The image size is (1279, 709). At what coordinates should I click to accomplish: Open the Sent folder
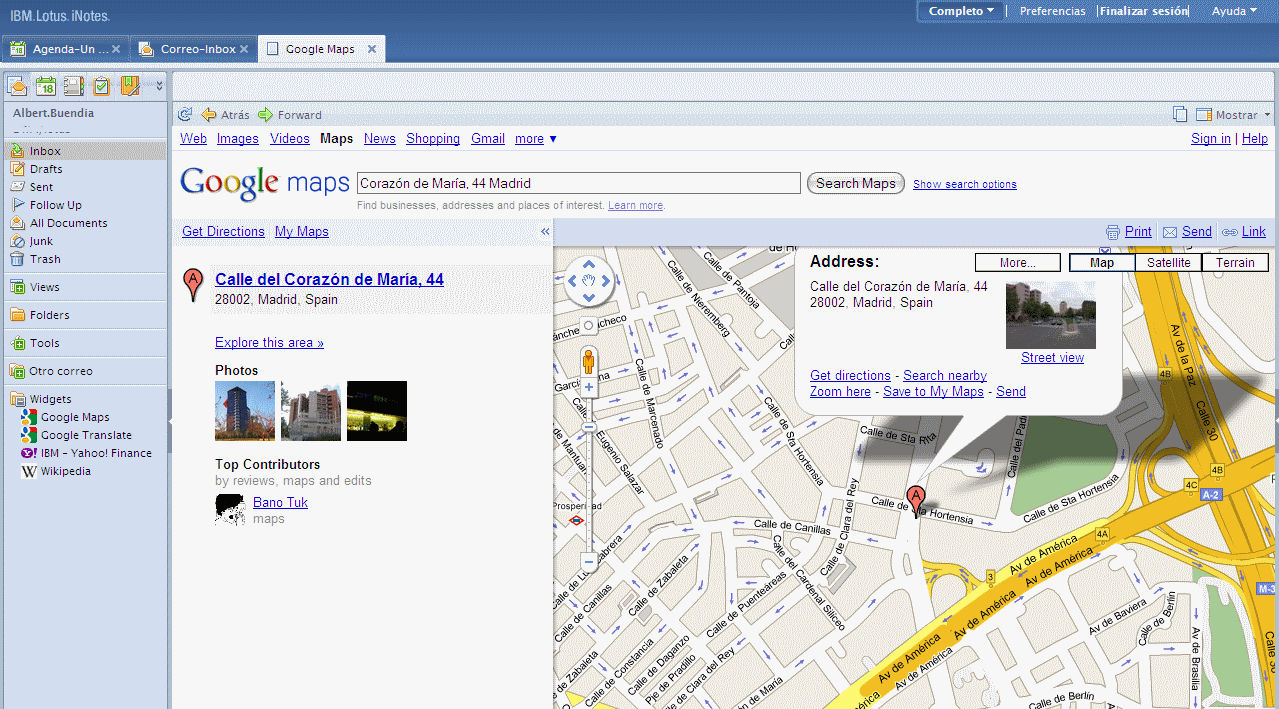tap(41, 187)
